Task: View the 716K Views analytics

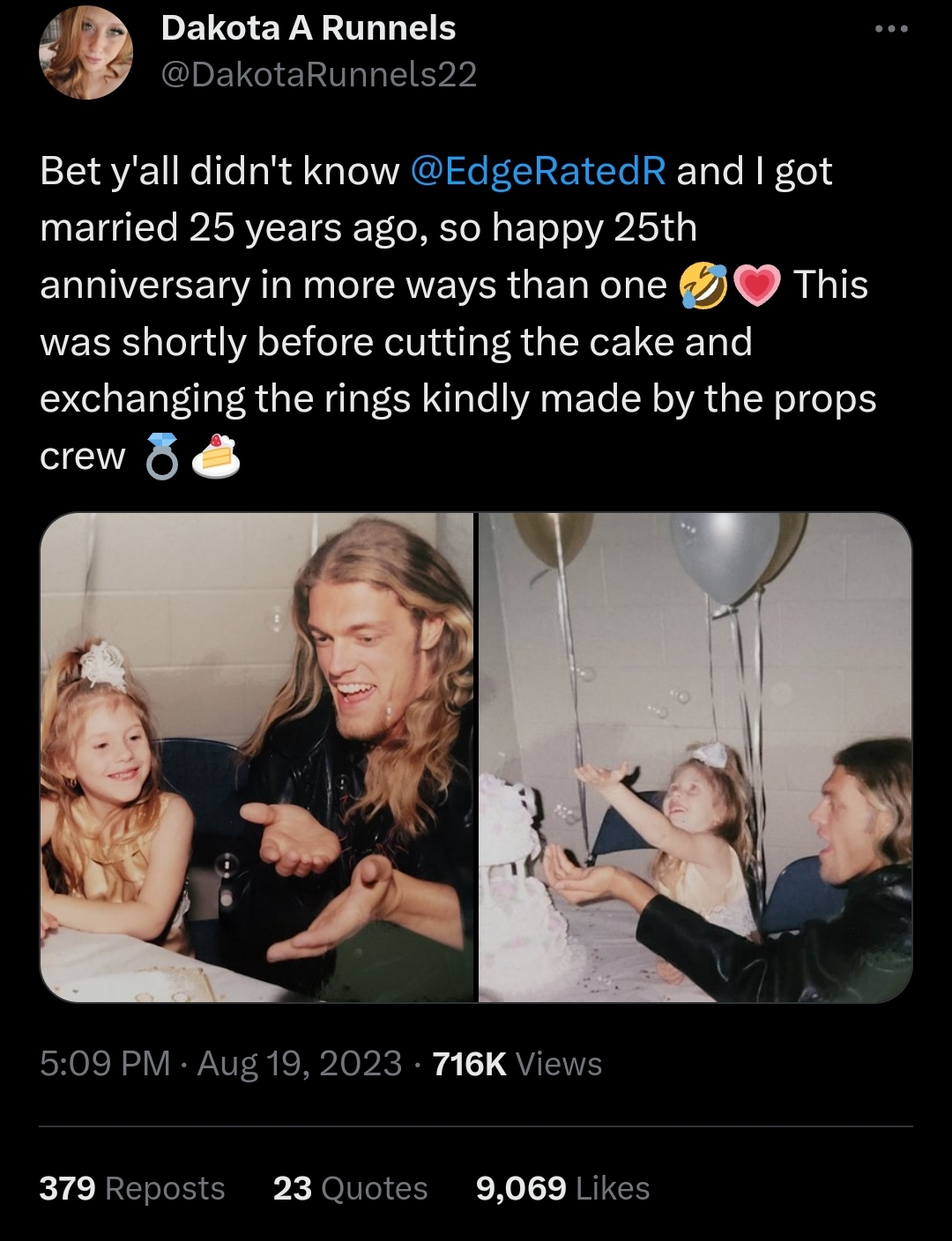Action: pyautogui.click(x=517, y=1064)
